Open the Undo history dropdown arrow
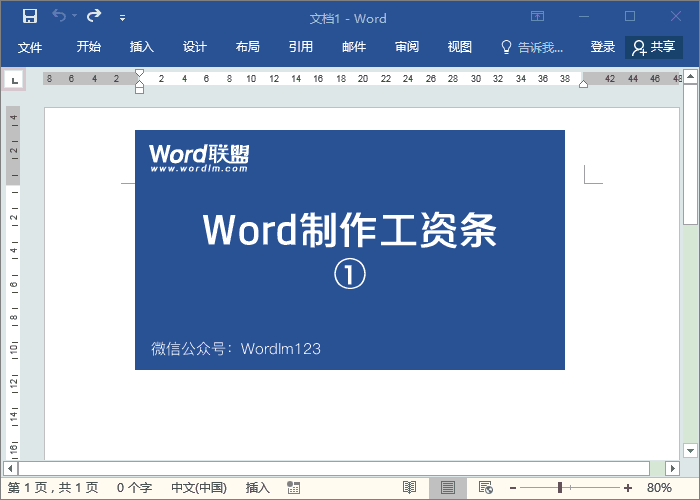 (x=75, y=16)
